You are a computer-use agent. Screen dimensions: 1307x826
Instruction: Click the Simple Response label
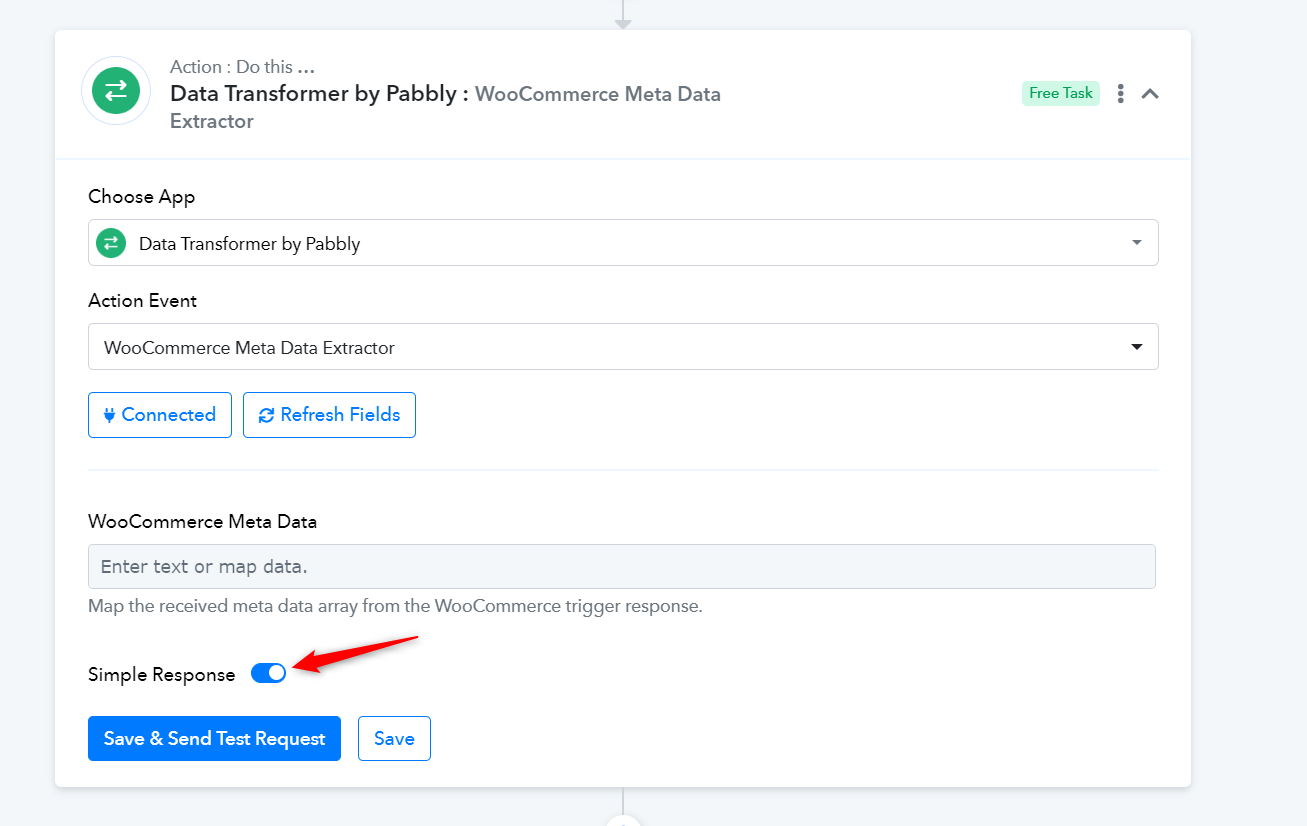[x=162, y=674]
